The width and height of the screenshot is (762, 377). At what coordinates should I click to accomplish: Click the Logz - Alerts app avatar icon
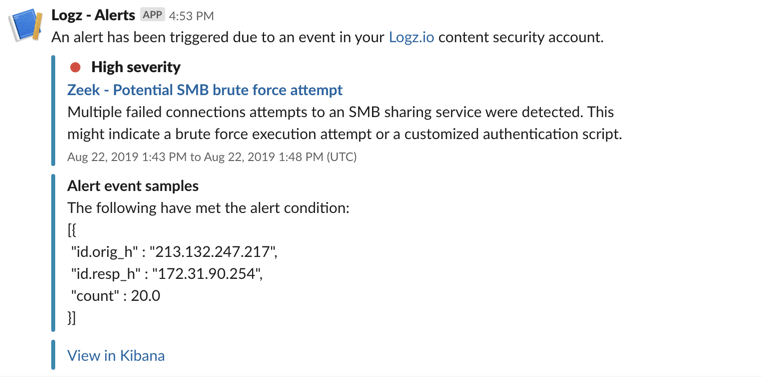(25, 25)
